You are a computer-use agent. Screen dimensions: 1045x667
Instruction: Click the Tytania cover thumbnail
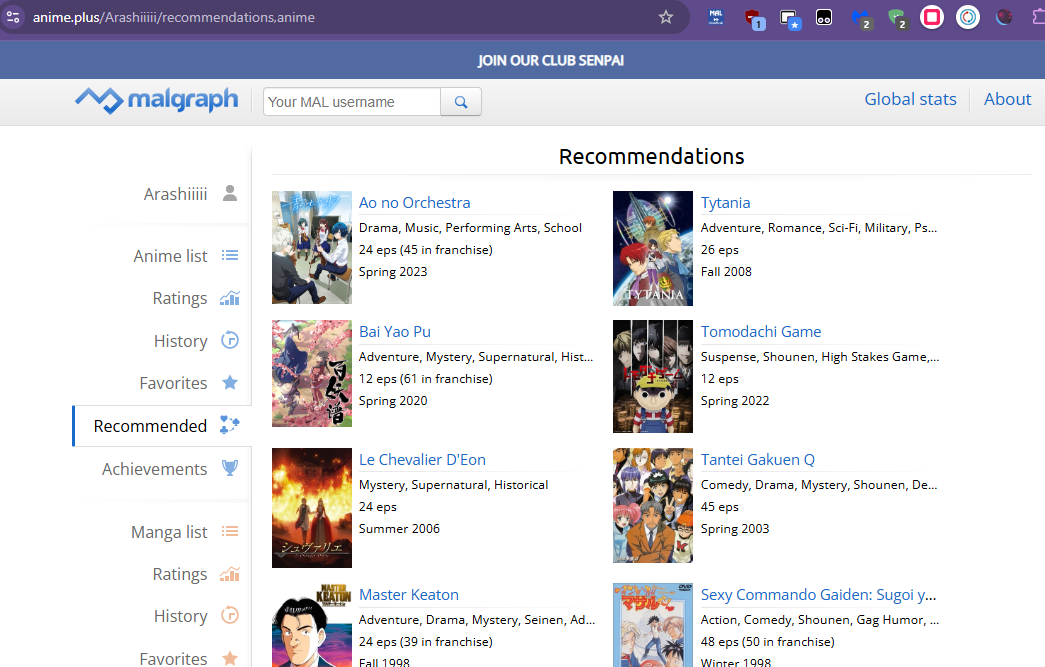click(x=652, y=249)
